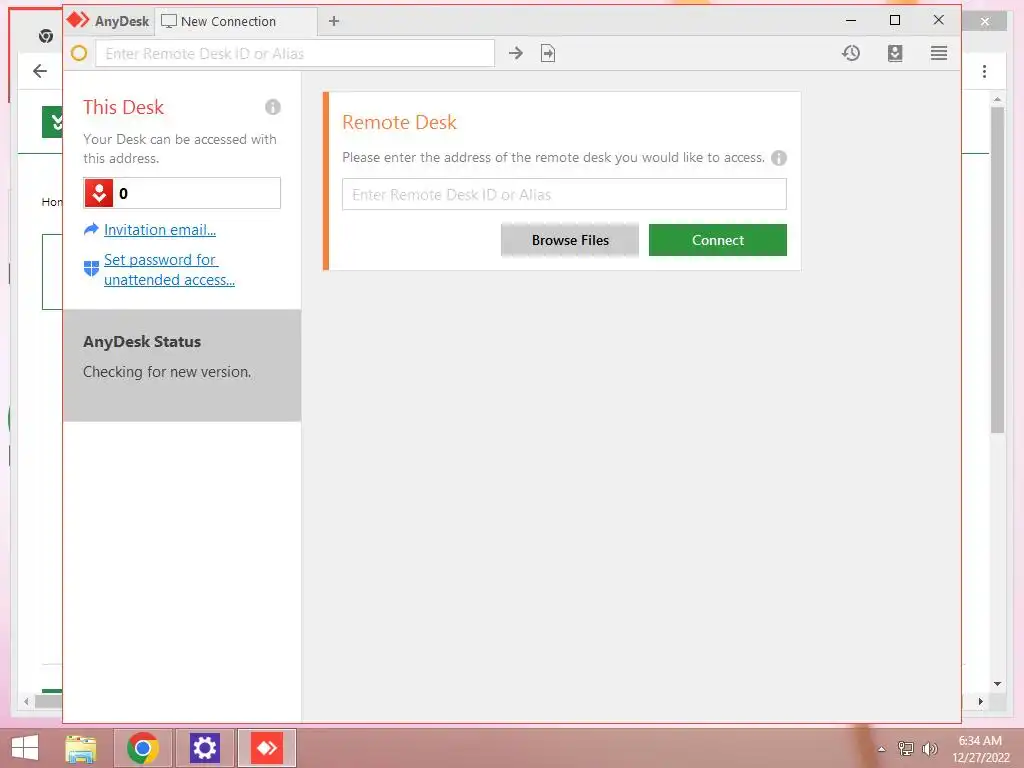The height and width of the screenshot is (768, 1024).
Task: Minimize the AnyDesk window
Action: [x=851, y=20]
